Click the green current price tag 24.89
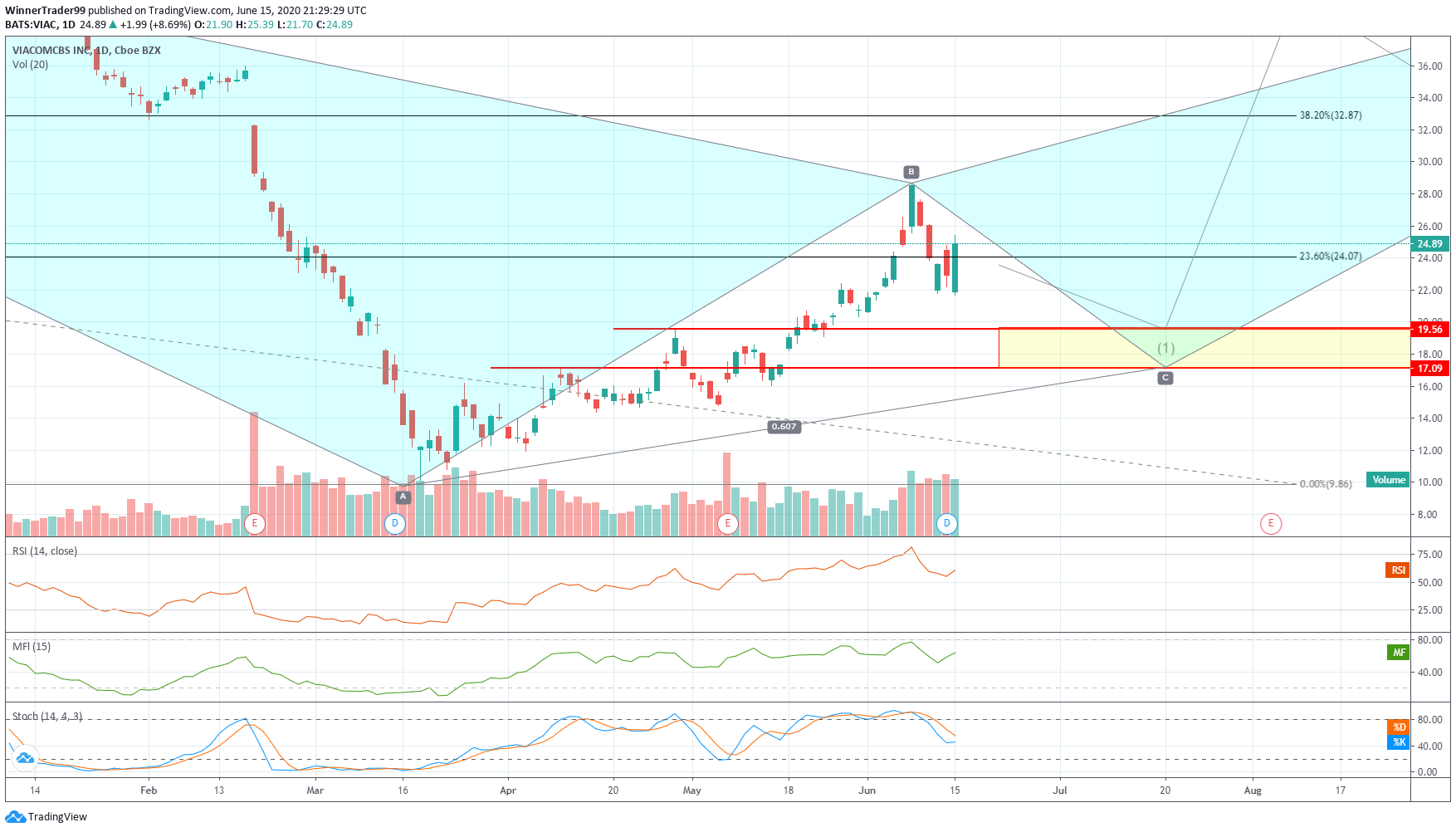Image resolution: width=1456 pixels, height=832 pixels. pyautogui.click(x=1430, y=244)
